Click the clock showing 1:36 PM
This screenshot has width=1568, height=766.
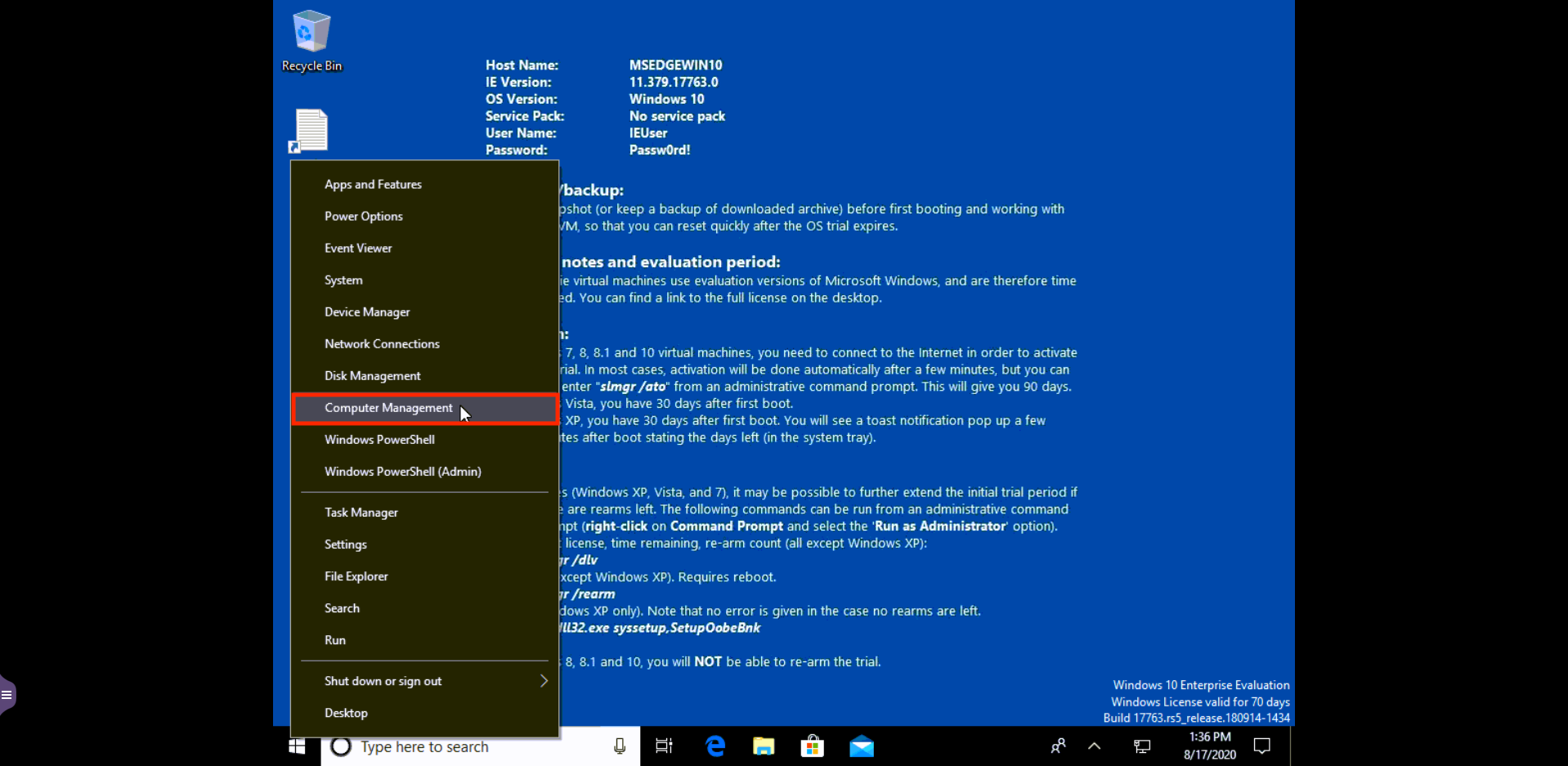tap(1210, 746)
